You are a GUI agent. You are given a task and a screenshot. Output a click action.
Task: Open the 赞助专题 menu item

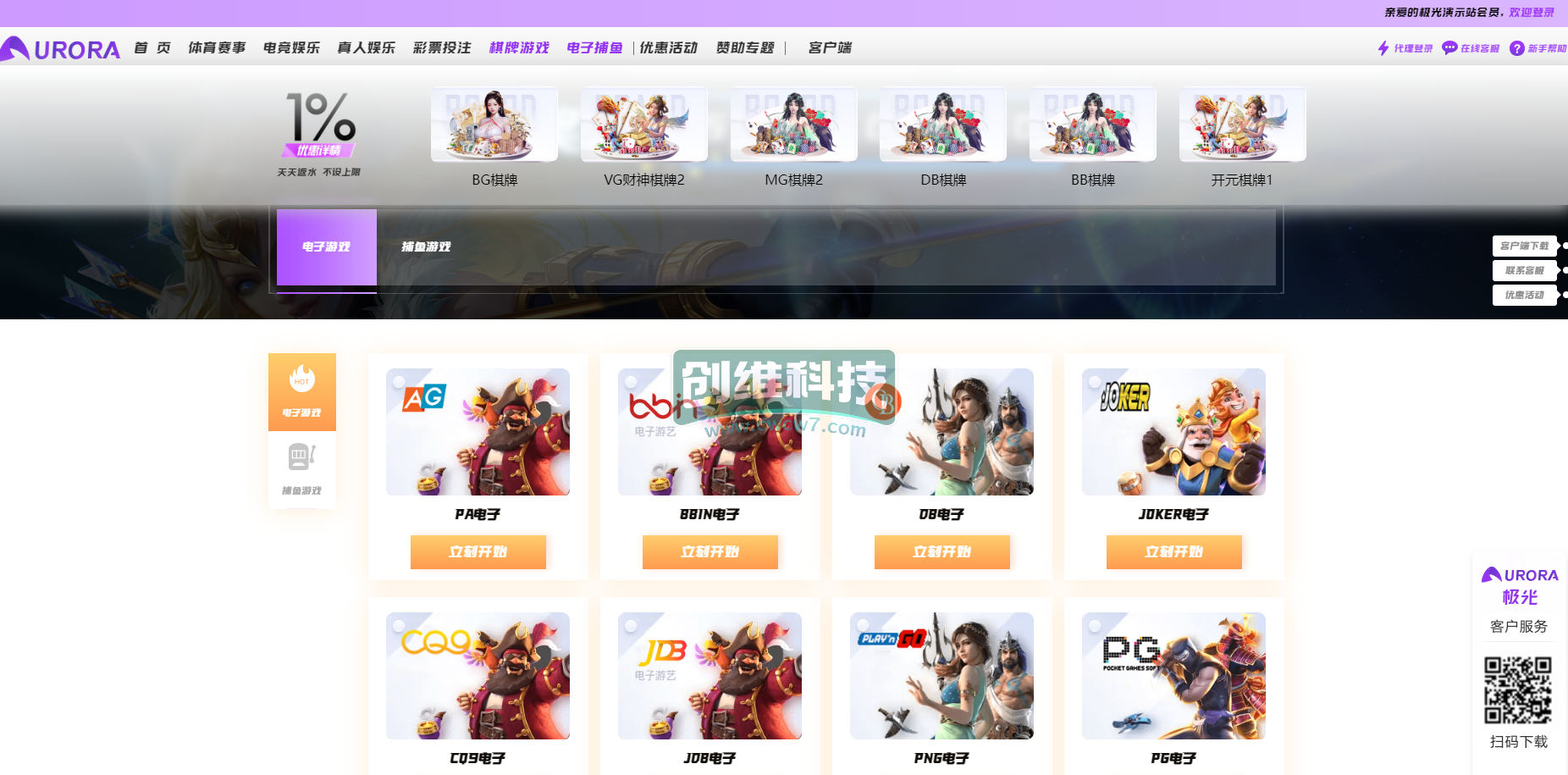745,48
